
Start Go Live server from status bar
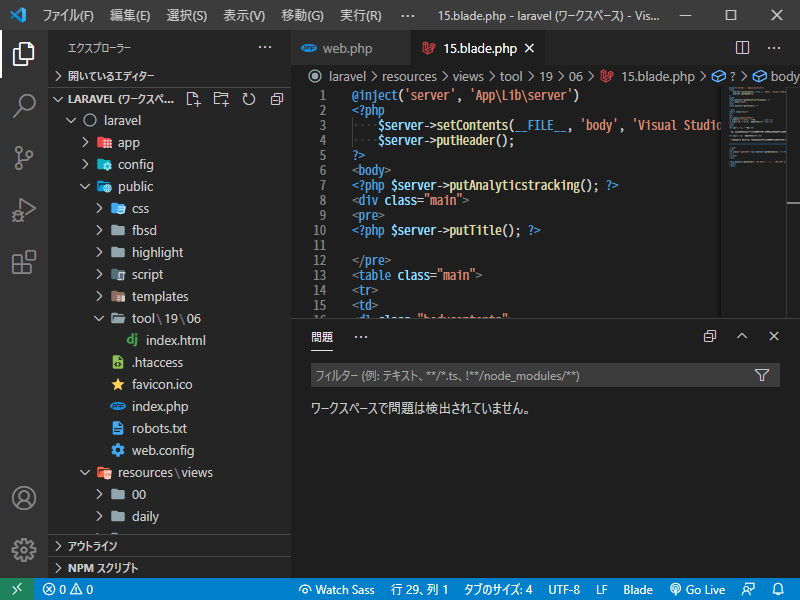click(x=697, y=590)
